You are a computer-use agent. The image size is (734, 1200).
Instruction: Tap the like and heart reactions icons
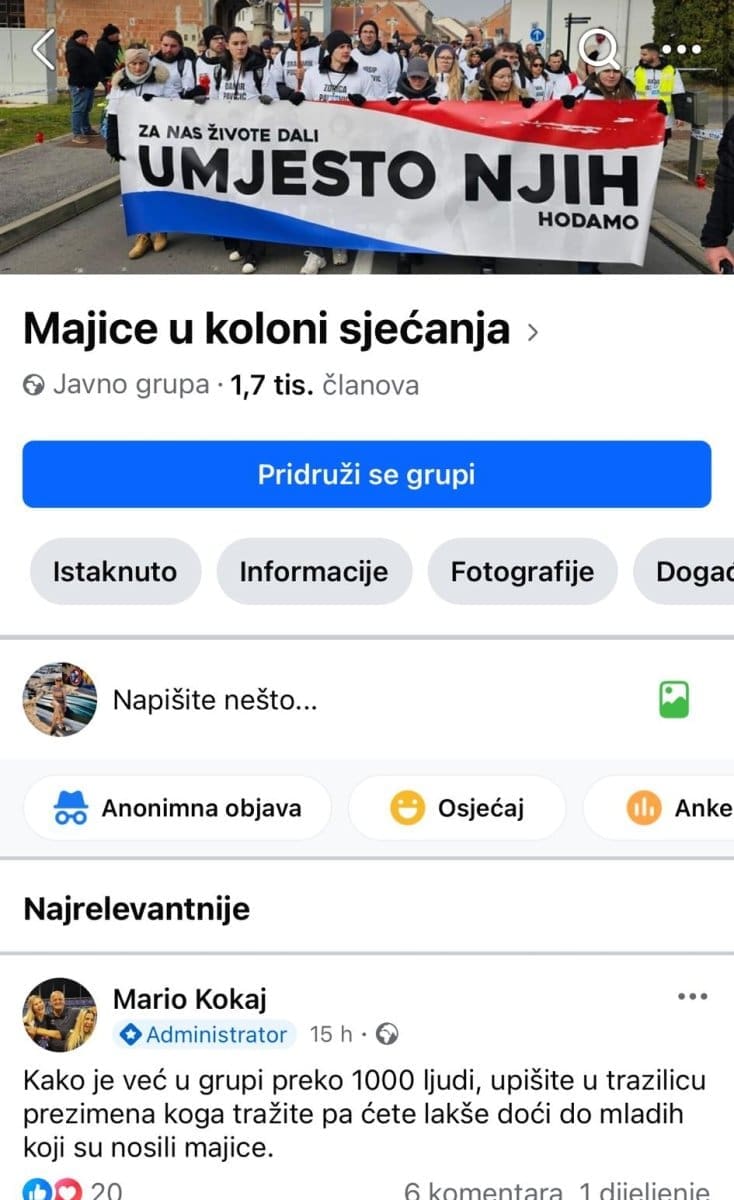tap(51, 1190)
